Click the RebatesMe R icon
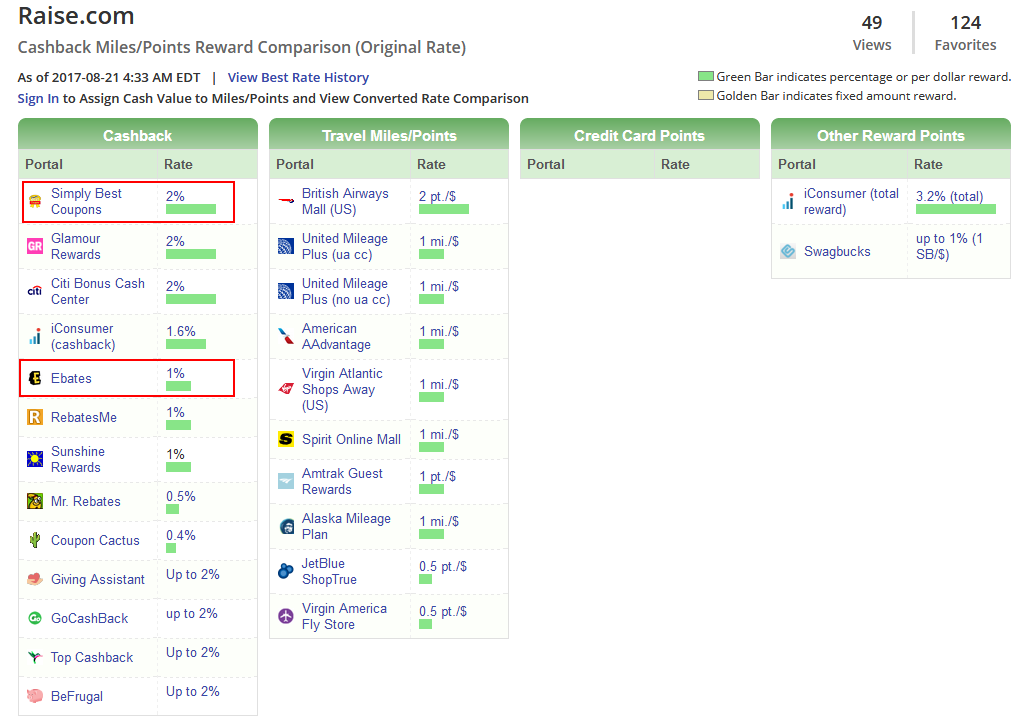Viewport: 1026px width, 720px height. click(35, 418)
